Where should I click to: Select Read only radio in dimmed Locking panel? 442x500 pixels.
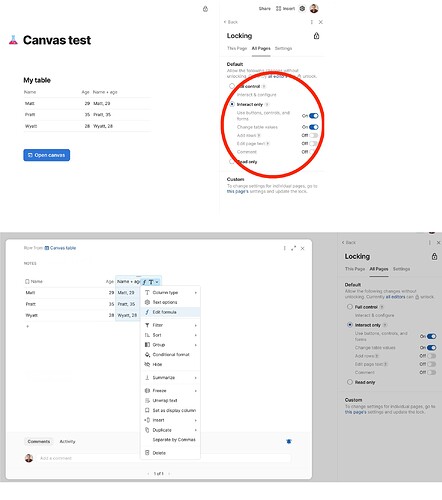coord(350,382)
